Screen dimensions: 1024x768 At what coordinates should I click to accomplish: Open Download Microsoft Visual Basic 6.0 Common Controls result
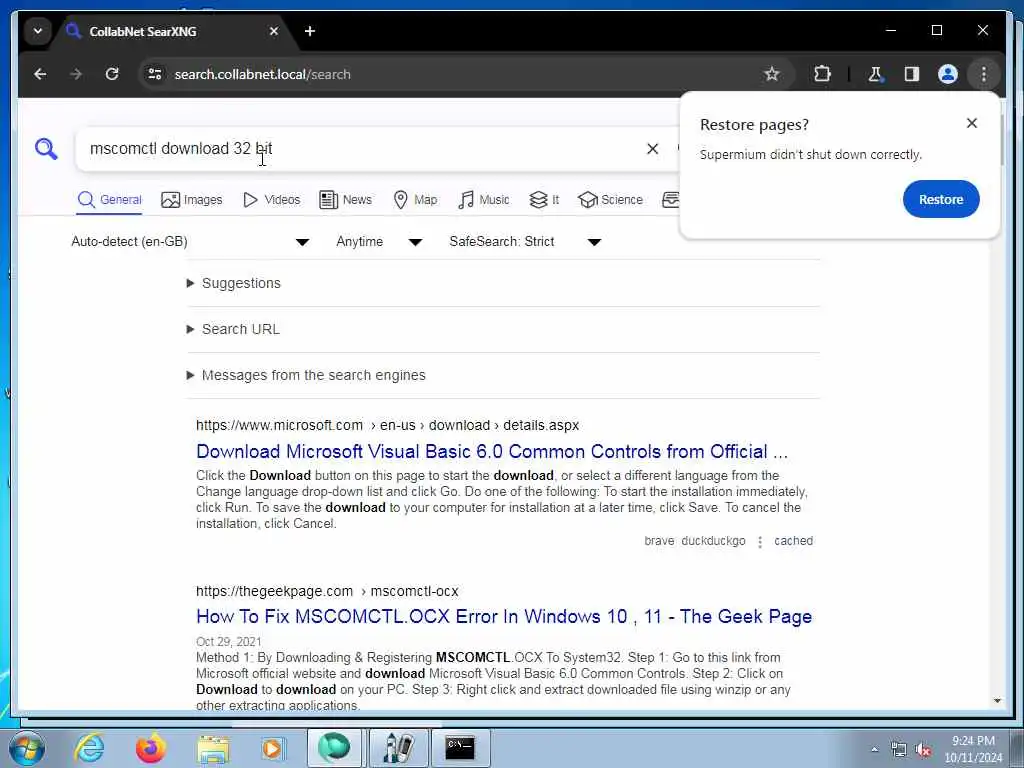[492, 451]
